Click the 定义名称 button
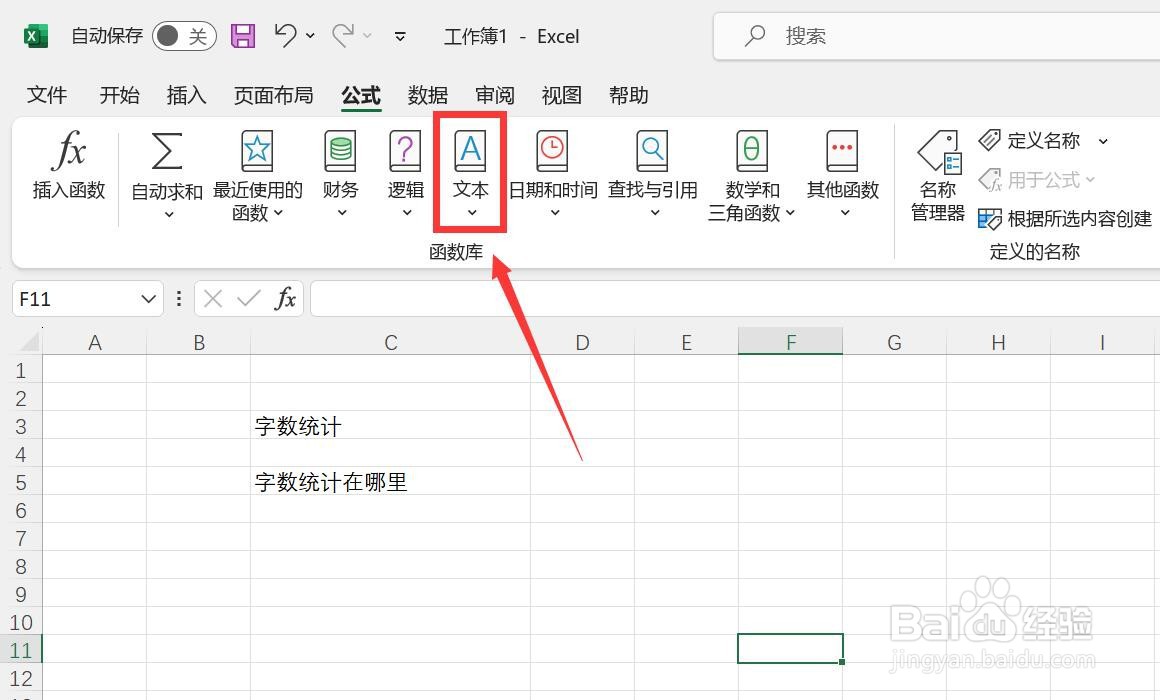1160x700 pixels. (1030, 141)
